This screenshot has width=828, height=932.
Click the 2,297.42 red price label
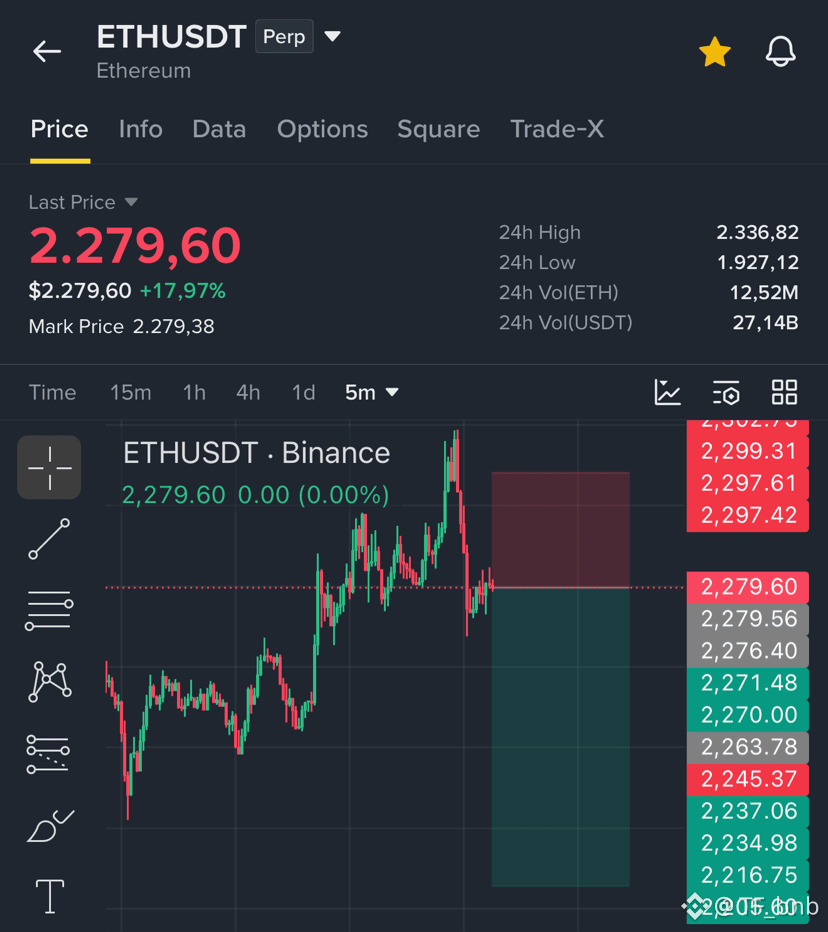click(x=748, y=515)
